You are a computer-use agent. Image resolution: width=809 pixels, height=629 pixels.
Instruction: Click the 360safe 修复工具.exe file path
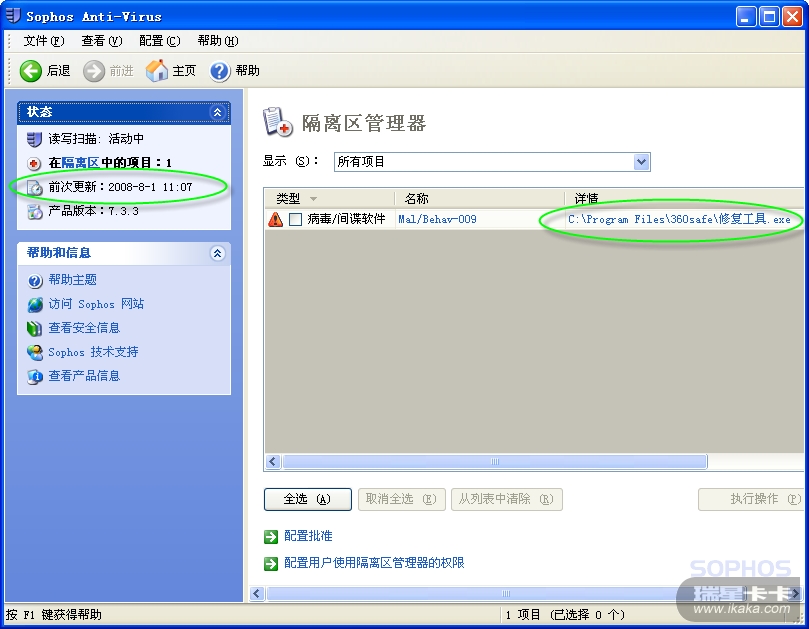(x=679, y=219)
